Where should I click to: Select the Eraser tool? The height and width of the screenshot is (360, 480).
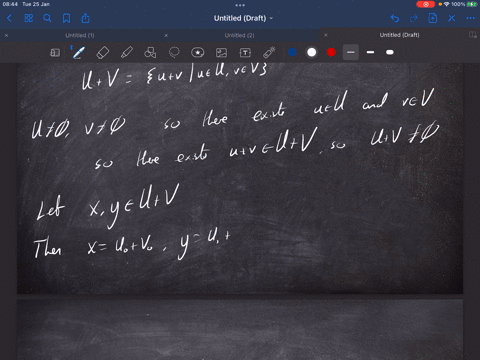(x=103, y=53)
